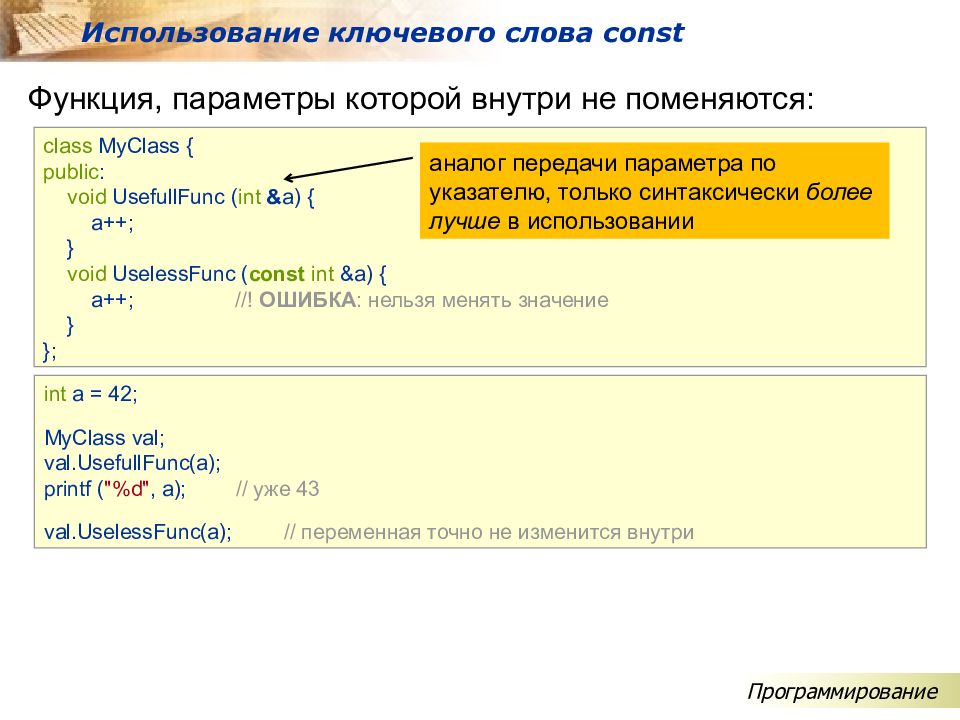This screenshot has height=720, width=960.
Task: Click the subtitle starting with 'Функция, параметры'
Action: (x=421, y=100)
